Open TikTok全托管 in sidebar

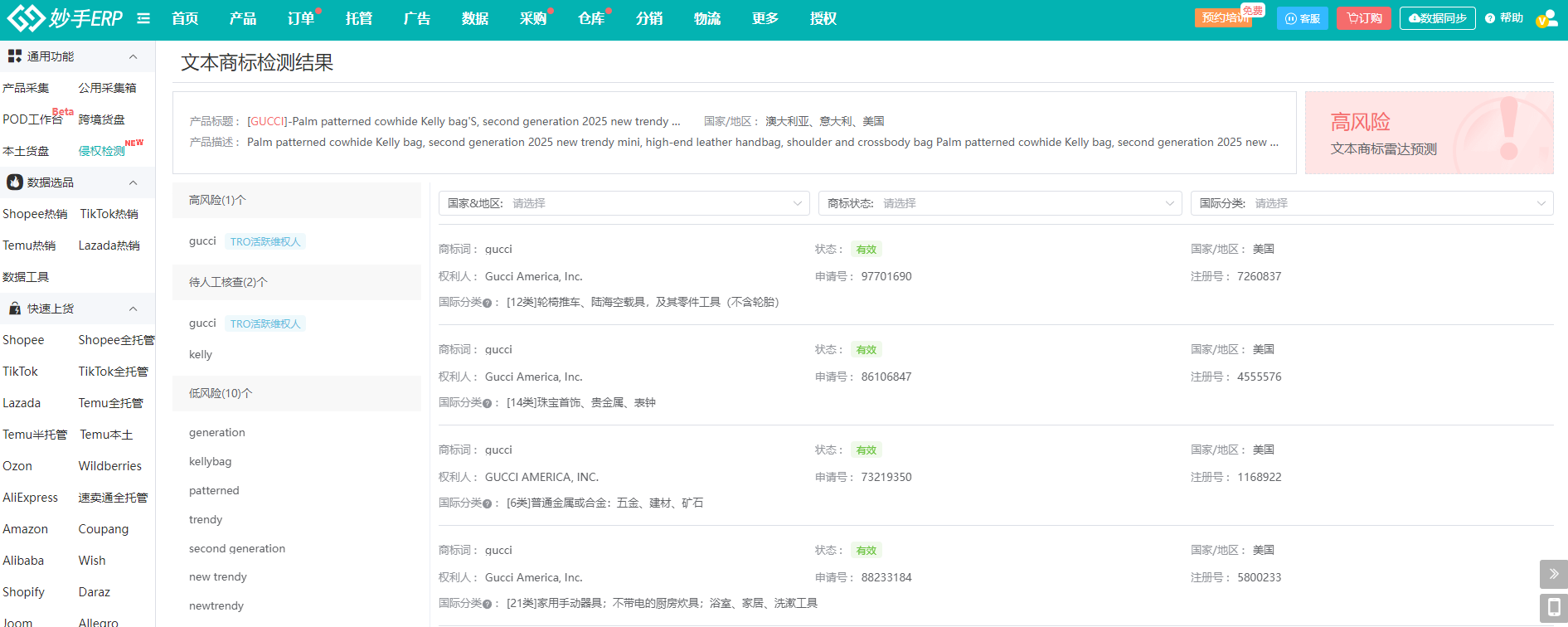(x=114, y=372)
